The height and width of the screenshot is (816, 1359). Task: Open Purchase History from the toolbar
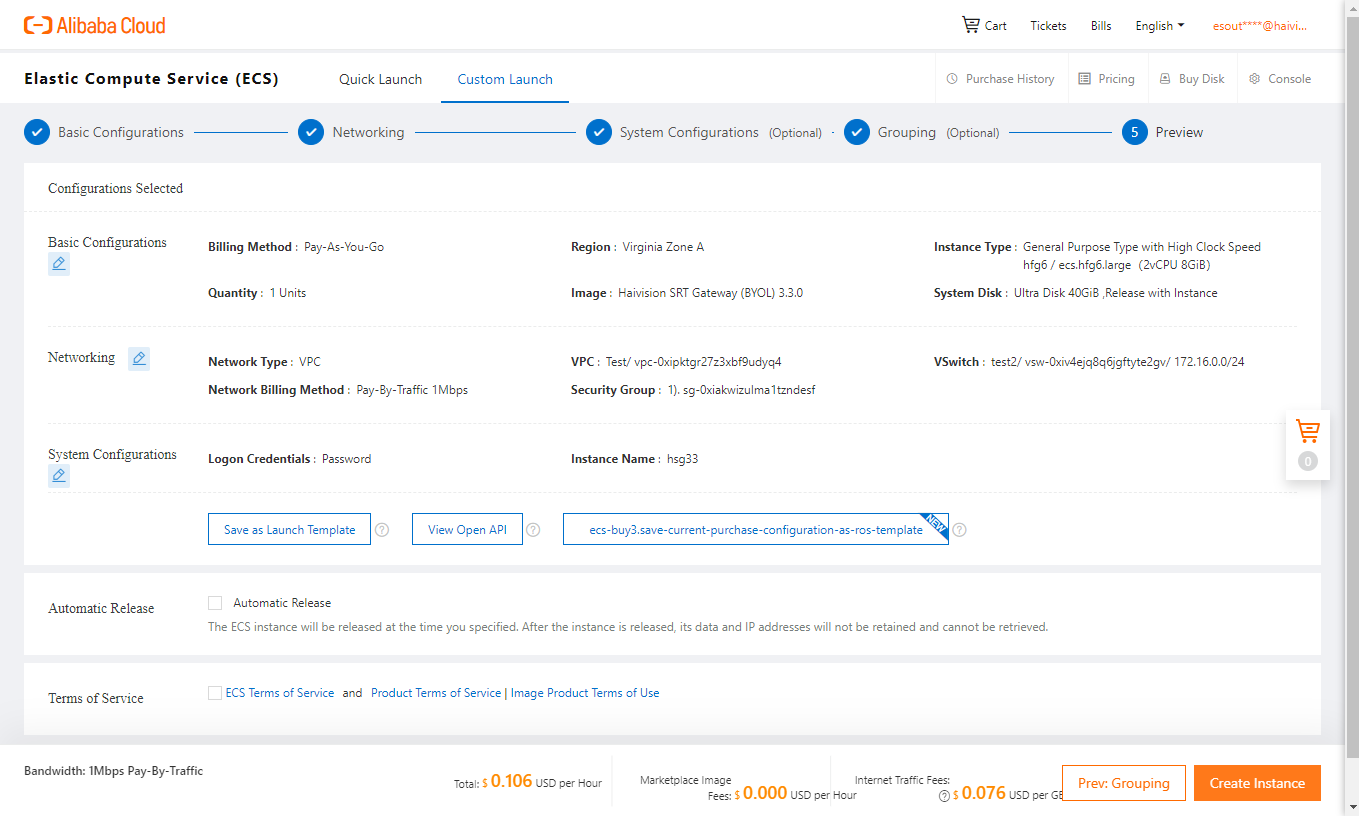pos(1000,79)
